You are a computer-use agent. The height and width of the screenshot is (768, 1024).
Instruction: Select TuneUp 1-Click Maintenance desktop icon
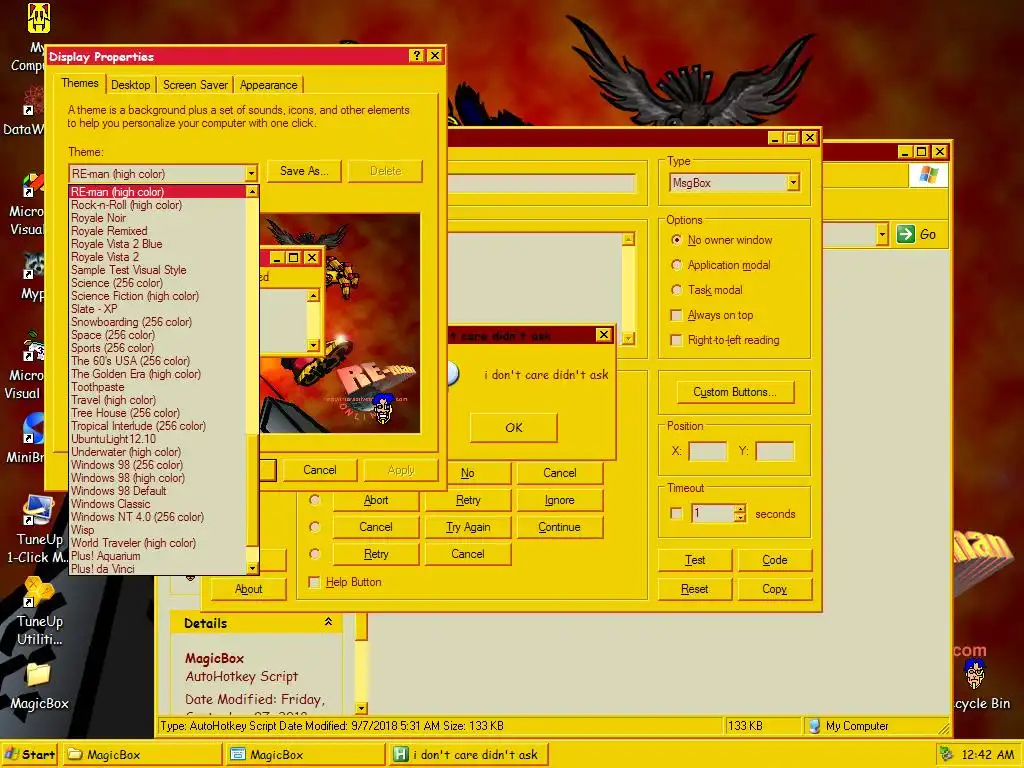(x=37, y=528)
